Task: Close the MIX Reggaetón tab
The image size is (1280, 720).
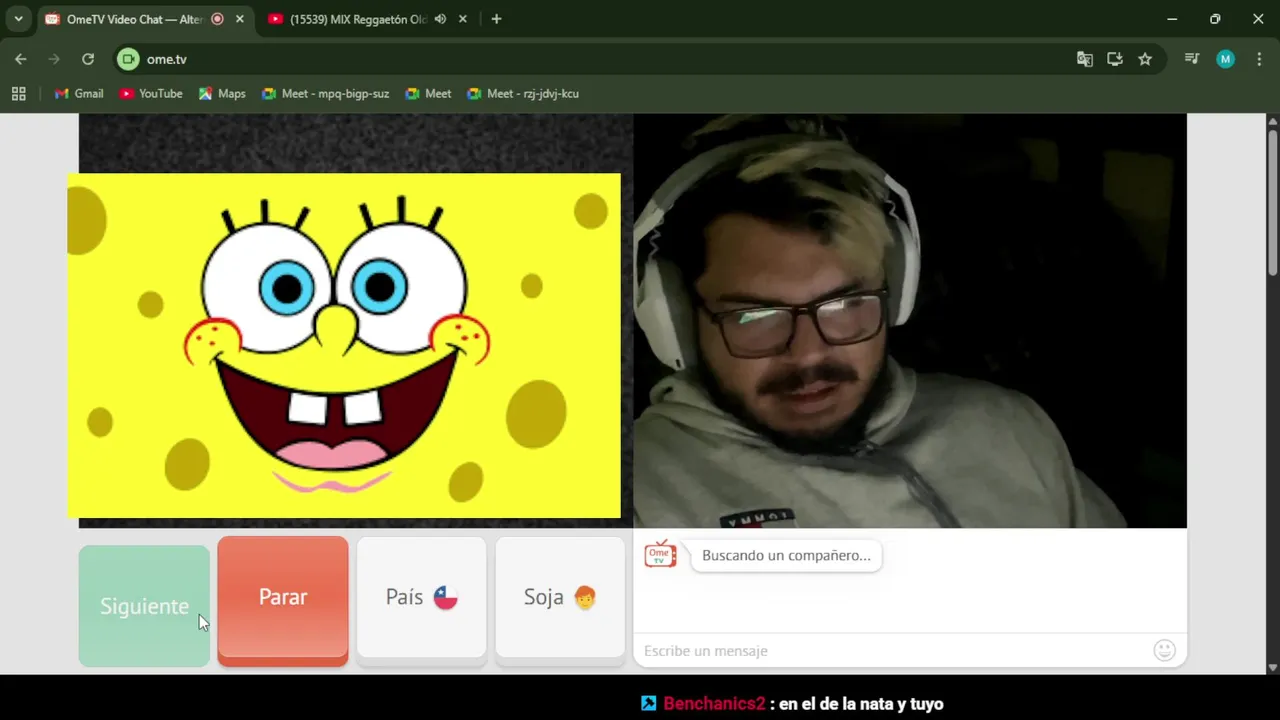Action: (462, 19)
